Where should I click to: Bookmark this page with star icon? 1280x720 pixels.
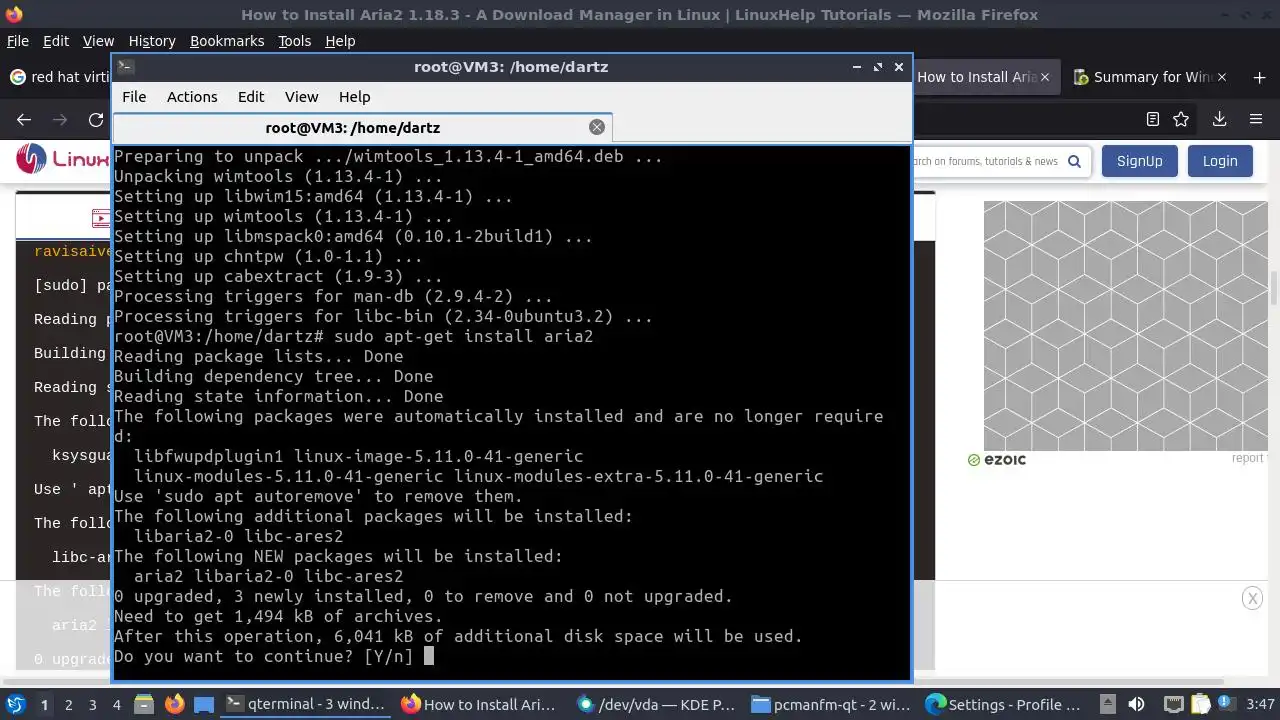[x=1181, y=119]
